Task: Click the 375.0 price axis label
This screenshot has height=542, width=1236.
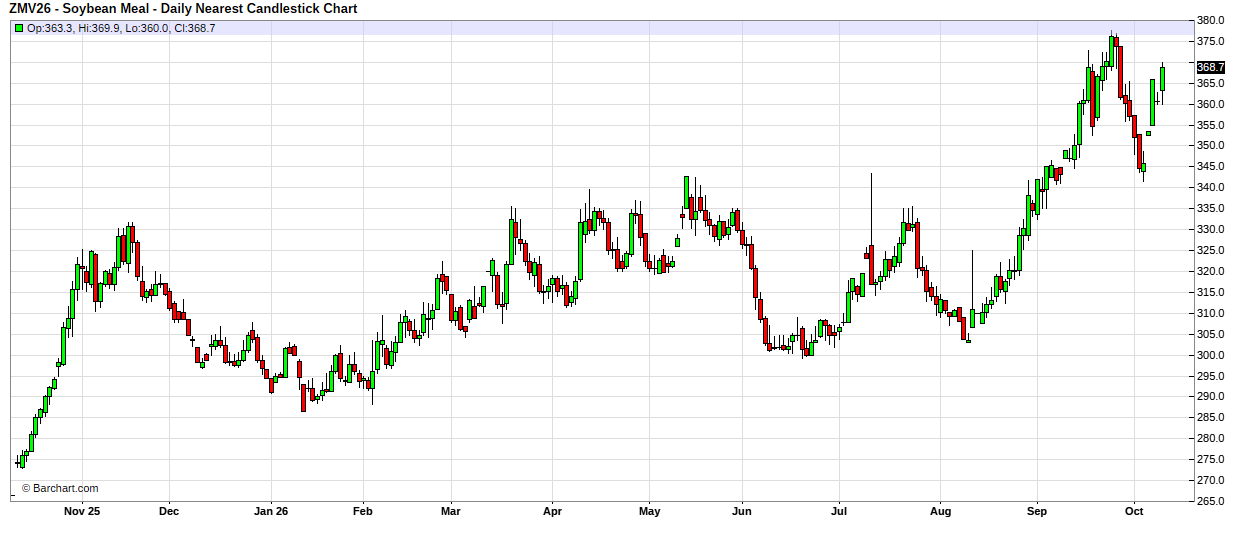Action: click(x=1211, y=41)
